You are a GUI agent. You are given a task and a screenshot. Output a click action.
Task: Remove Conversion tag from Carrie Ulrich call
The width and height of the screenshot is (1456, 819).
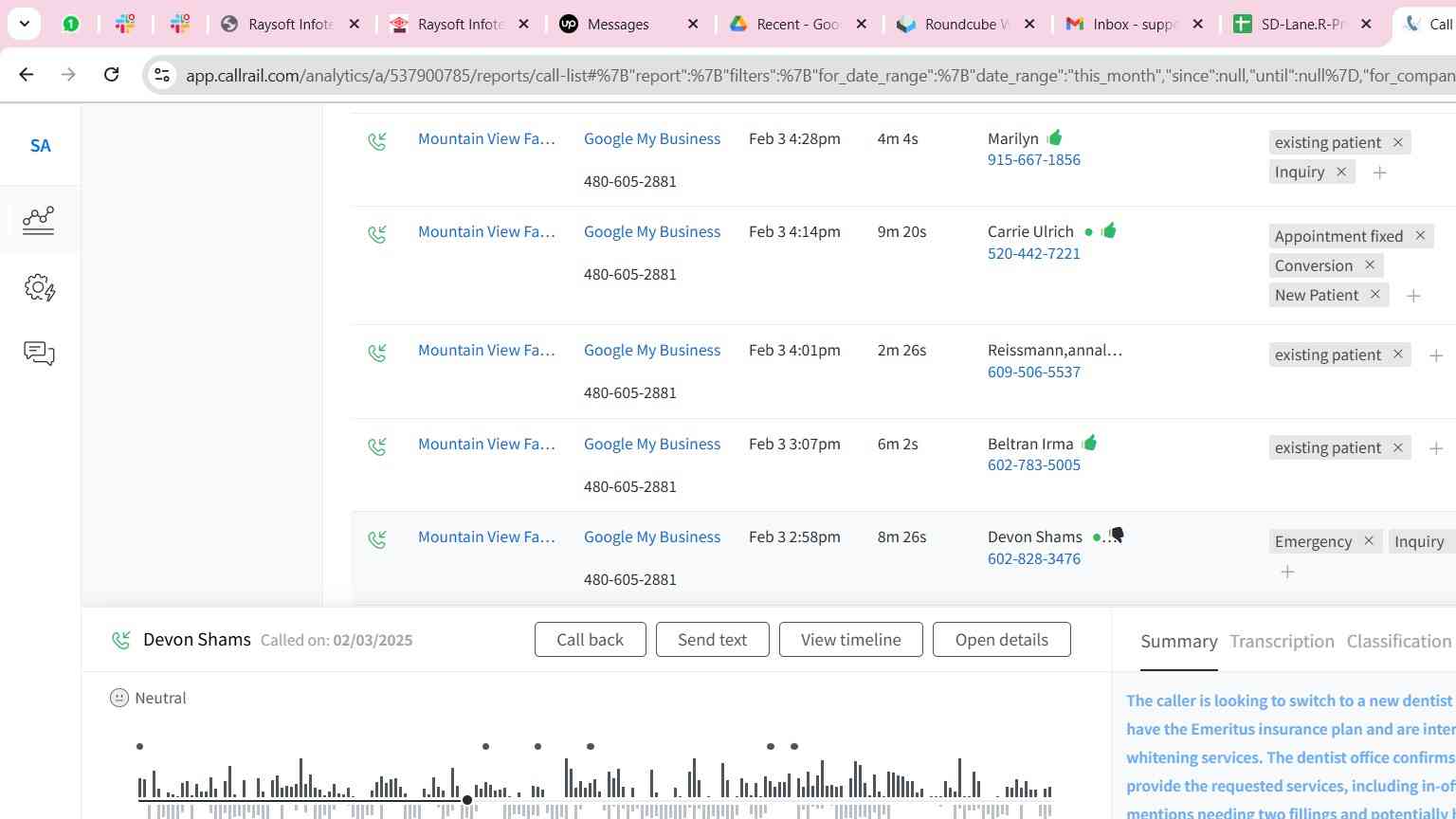(1370, 264)
